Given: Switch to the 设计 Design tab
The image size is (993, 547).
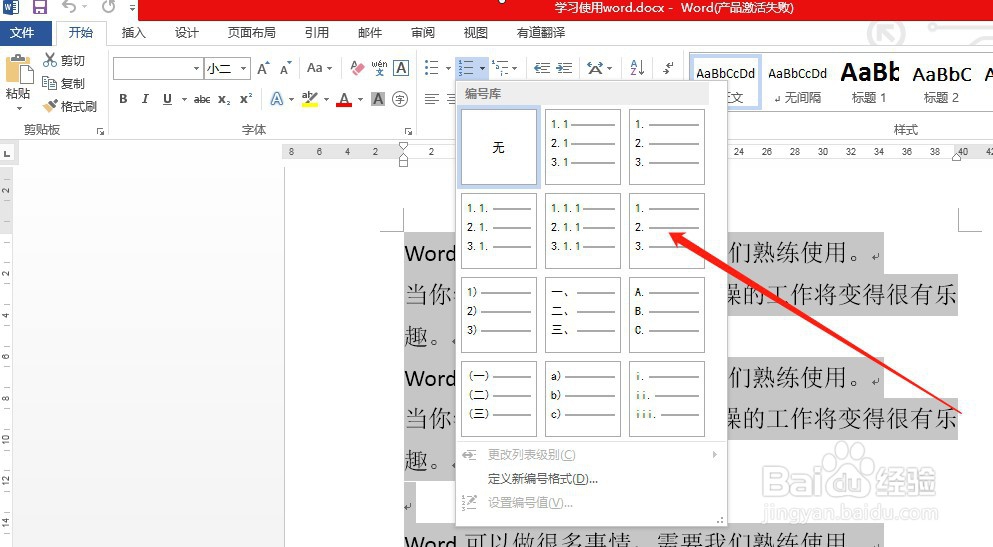Looking at the screenshot, I should (x=187, y=32).
